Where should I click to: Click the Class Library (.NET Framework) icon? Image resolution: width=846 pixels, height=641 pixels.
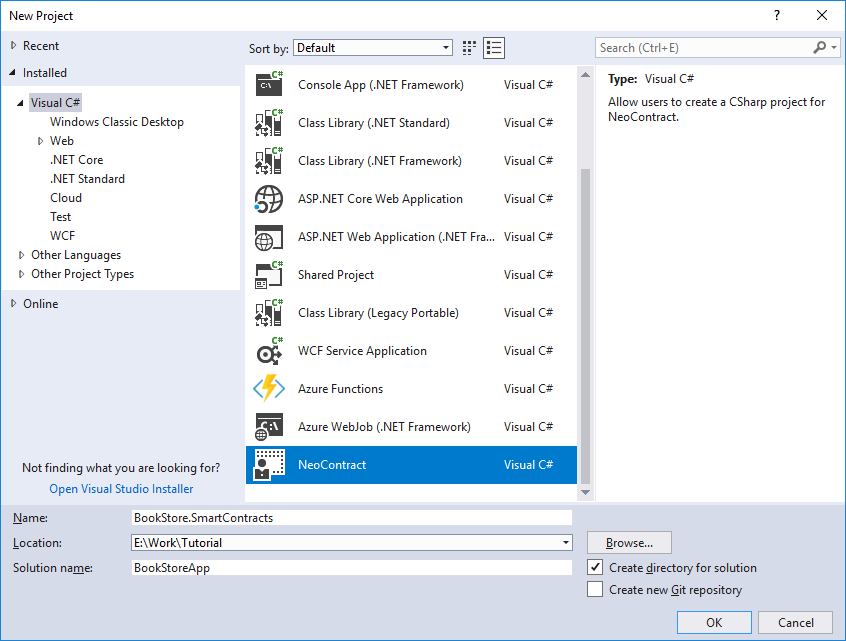269,160
